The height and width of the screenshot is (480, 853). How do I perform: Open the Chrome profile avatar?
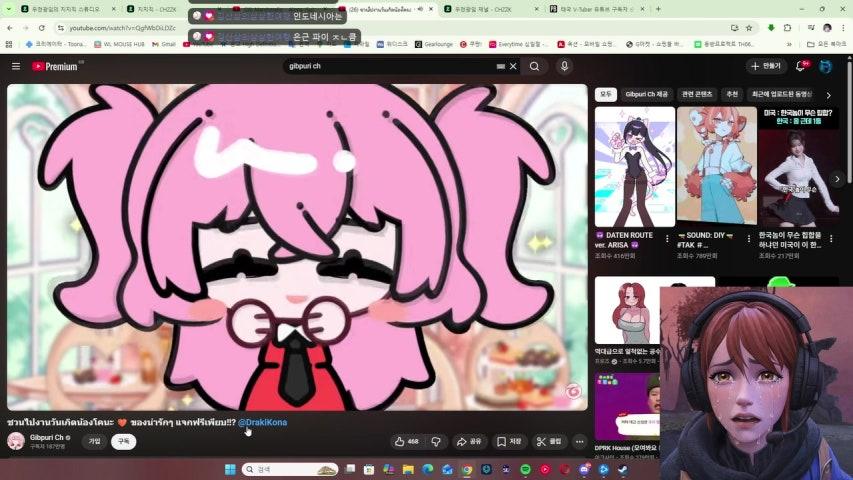(827, 27)
